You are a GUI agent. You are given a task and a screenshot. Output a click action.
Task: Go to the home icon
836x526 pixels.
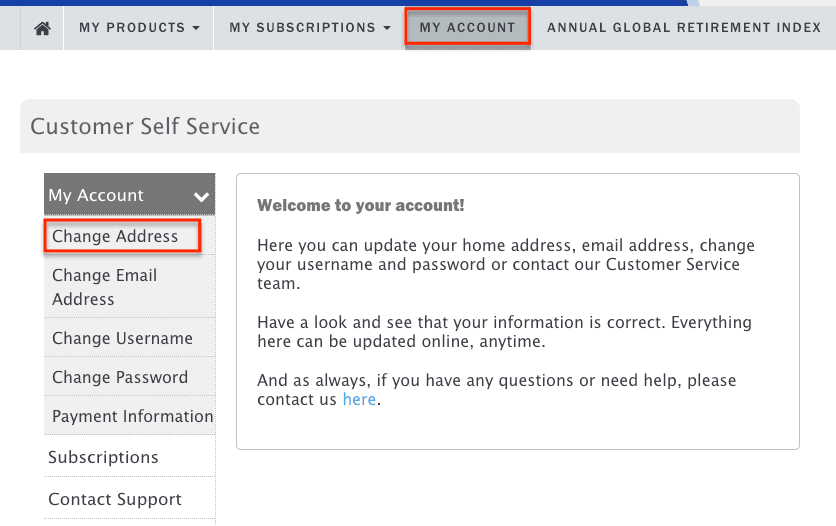(42, 28)
